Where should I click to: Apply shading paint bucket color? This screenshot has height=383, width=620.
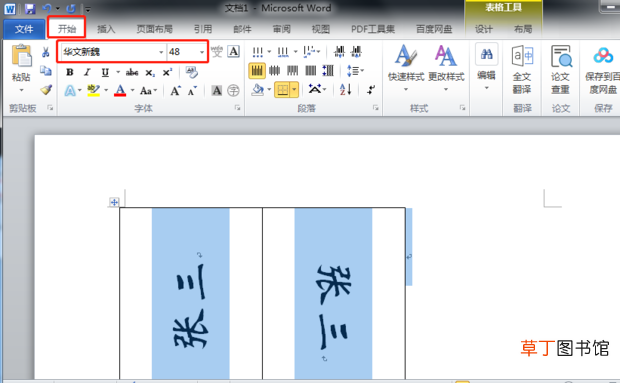click(258, 90)
